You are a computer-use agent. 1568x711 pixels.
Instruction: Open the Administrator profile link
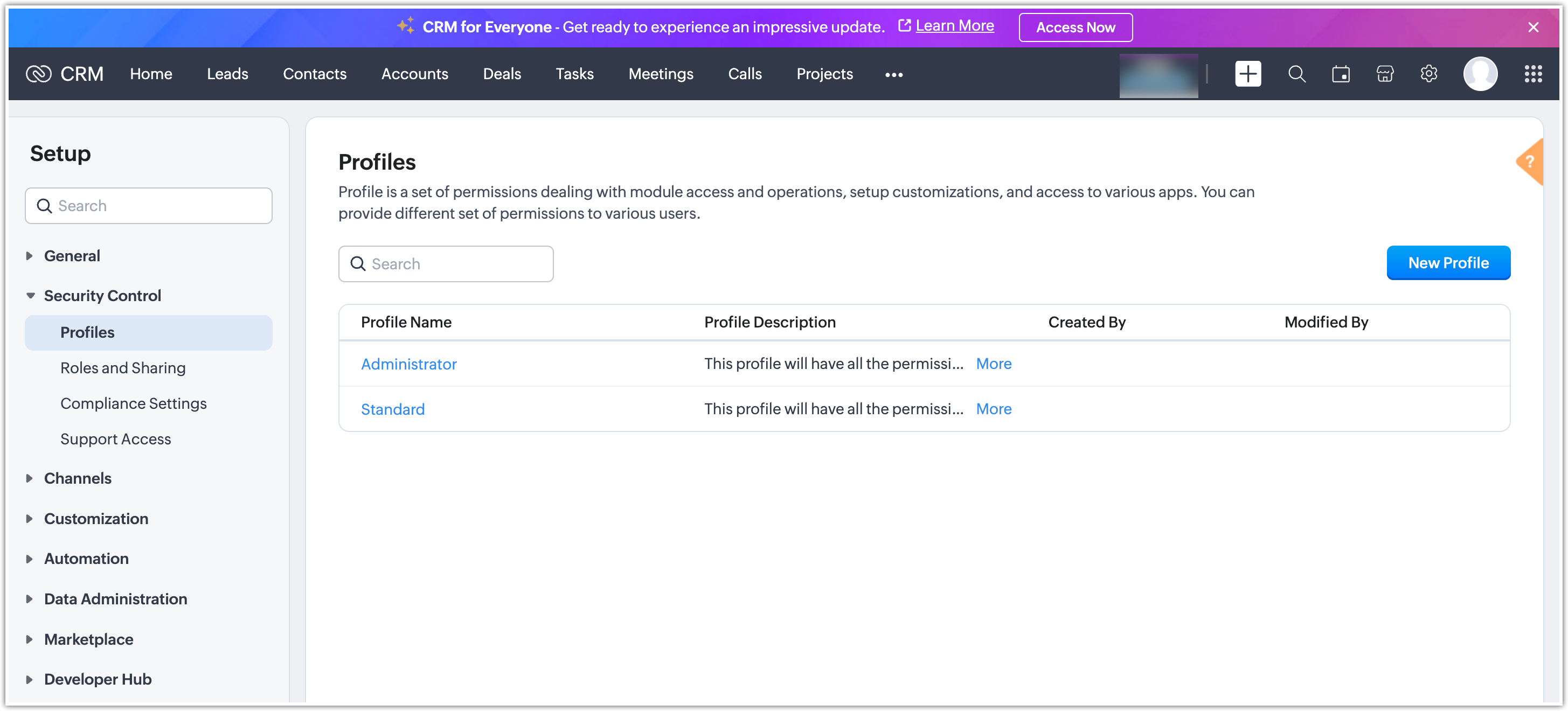click(x=408, y=364)
